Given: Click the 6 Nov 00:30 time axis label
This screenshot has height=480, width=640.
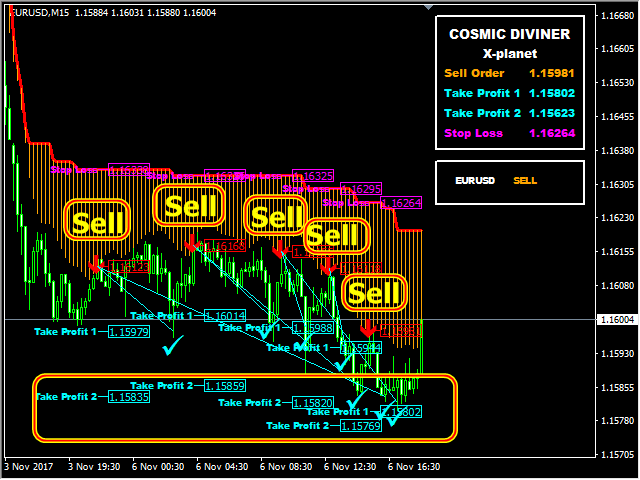Looking at the screenshot, I should coord(158,467).
